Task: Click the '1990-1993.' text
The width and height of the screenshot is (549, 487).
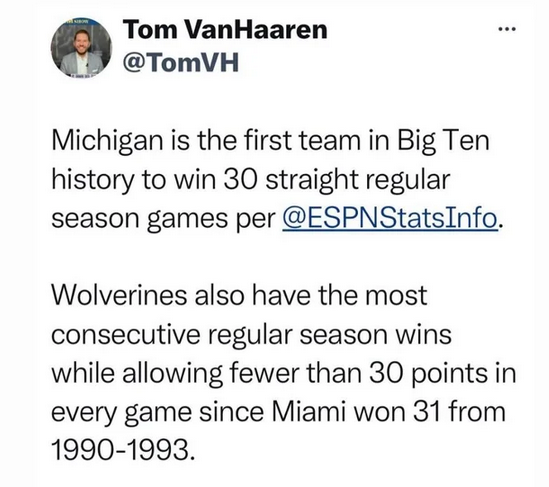Action: pos(123,450)
